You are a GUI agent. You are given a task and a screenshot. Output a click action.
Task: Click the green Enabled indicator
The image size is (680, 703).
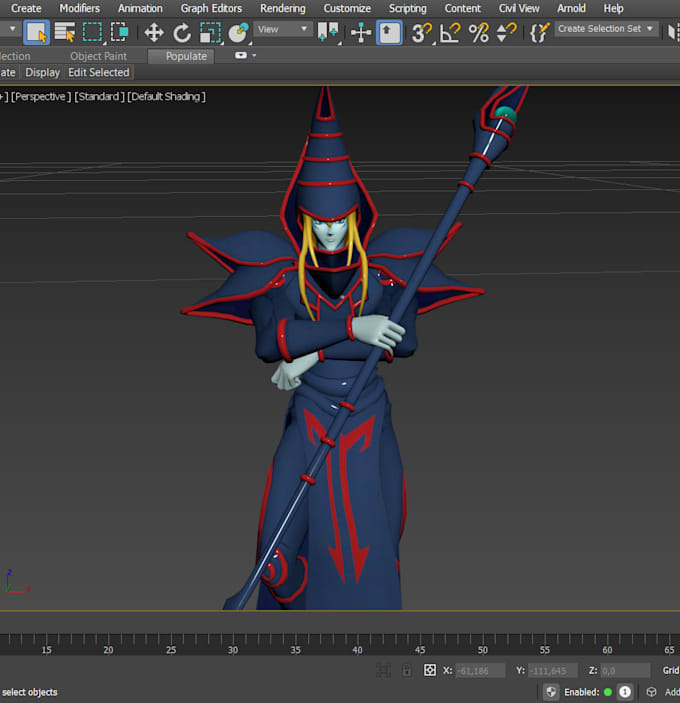tap(608, 692)
